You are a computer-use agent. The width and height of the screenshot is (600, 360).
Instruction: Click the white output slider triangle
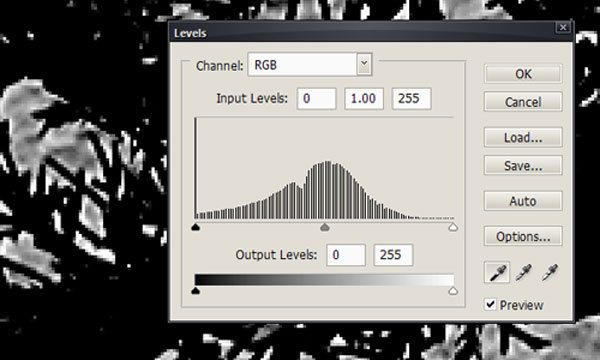click(x=453, y=291)
